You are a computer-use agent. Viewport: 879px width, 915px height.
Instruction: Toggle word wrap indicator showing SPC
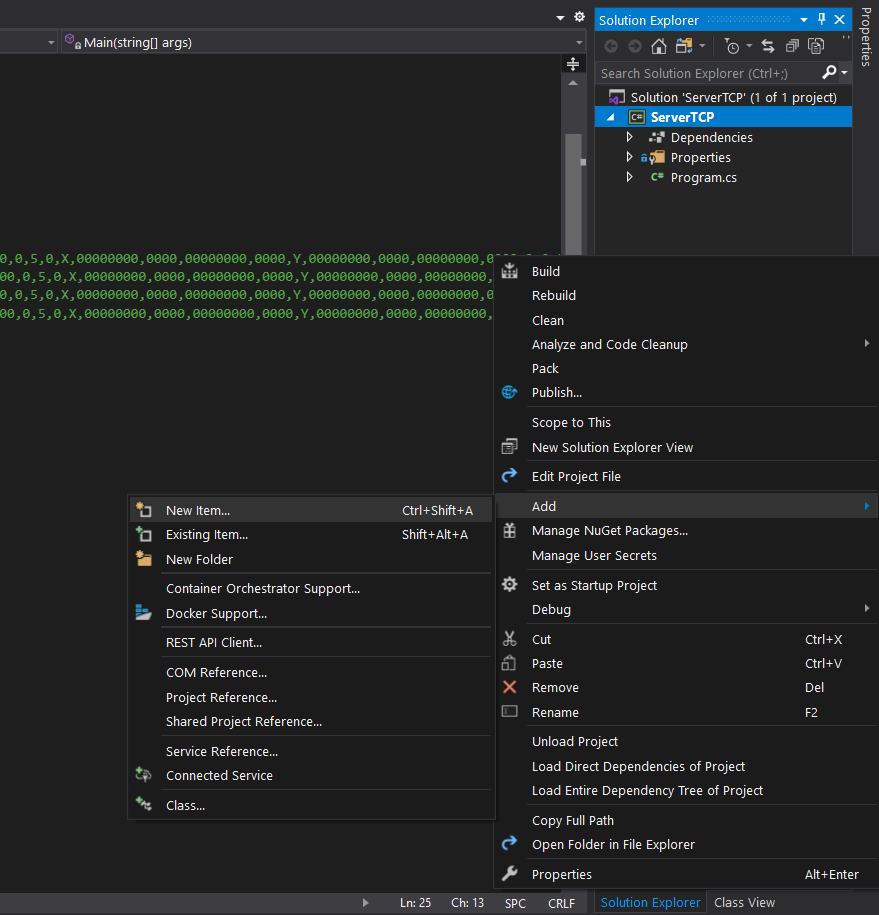[514, 902]
